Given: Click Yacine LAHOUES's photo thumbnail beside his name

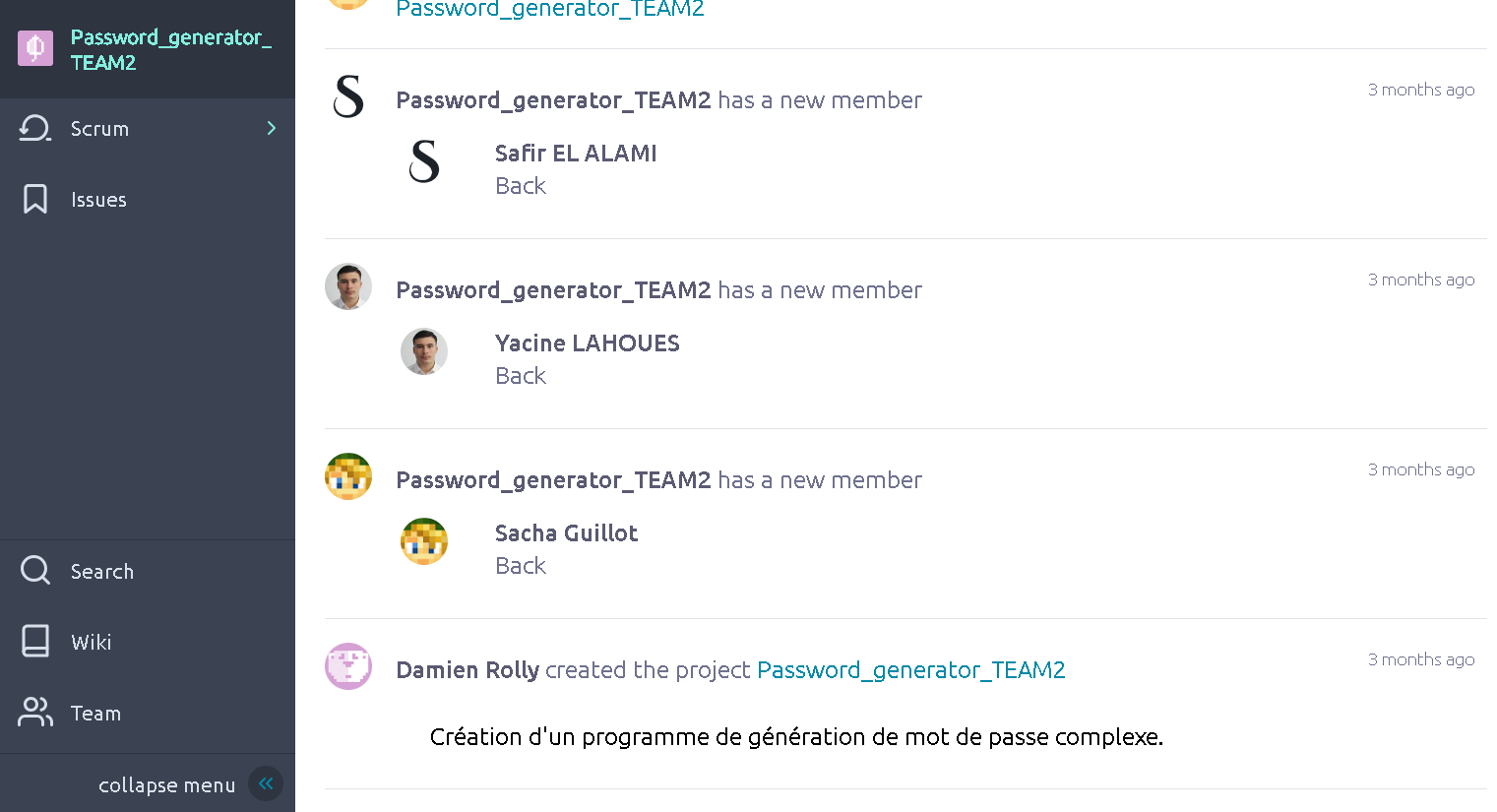Looking at the screenshot, I should 424,351.
